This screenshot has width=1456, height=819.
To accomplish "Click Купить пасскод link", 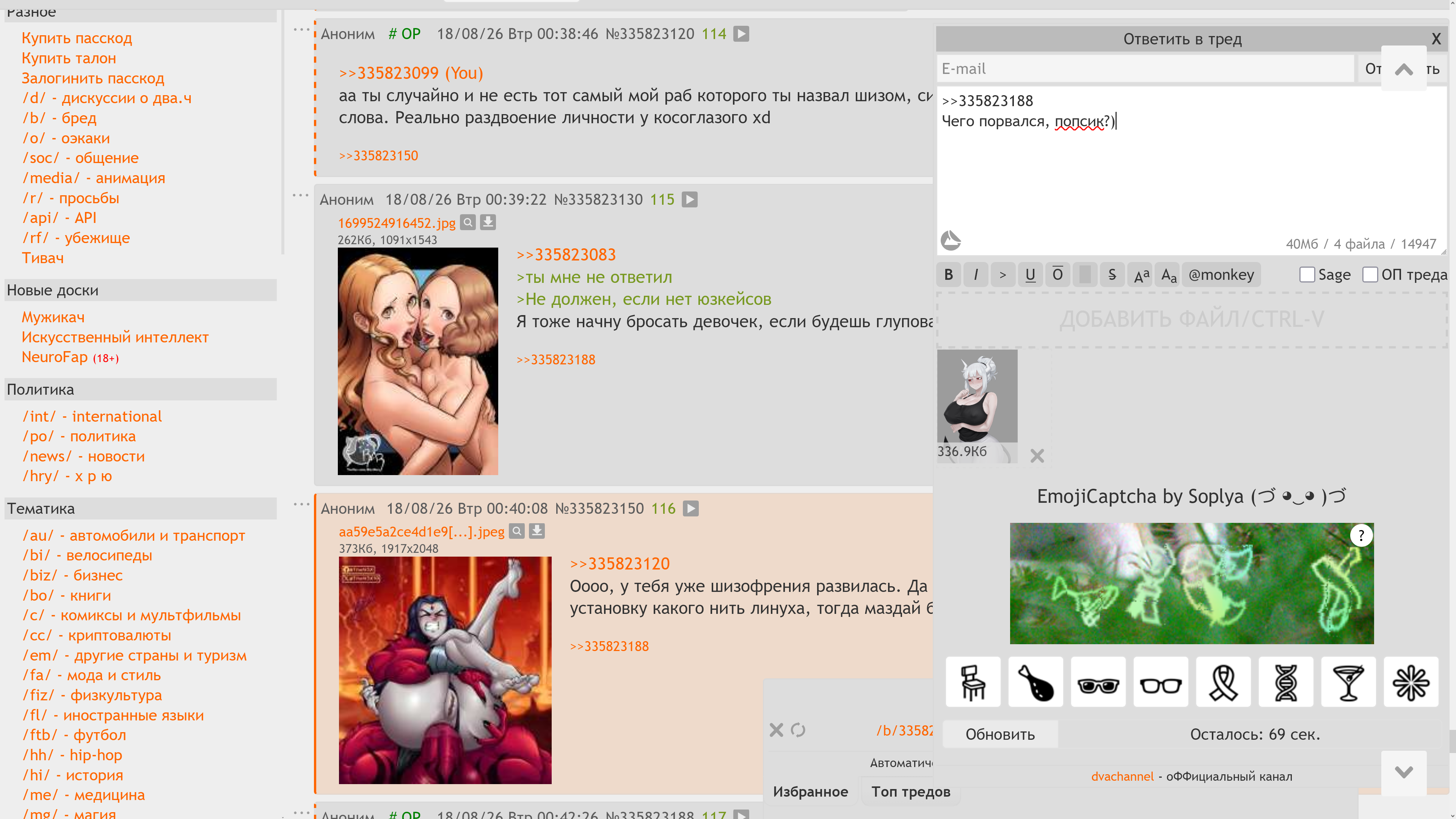I will (x=77, y=38).
